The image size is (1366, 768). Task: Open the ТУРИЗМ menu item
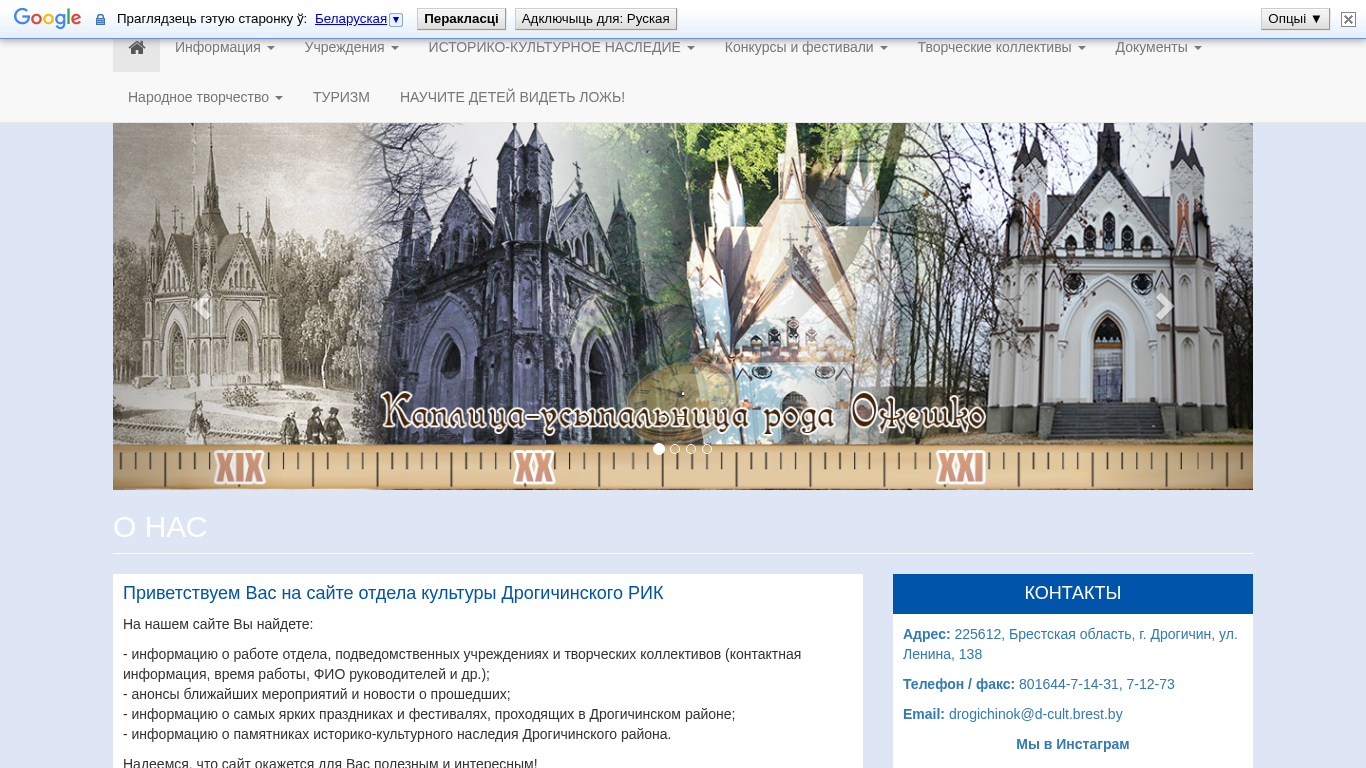tap(341, 97)
